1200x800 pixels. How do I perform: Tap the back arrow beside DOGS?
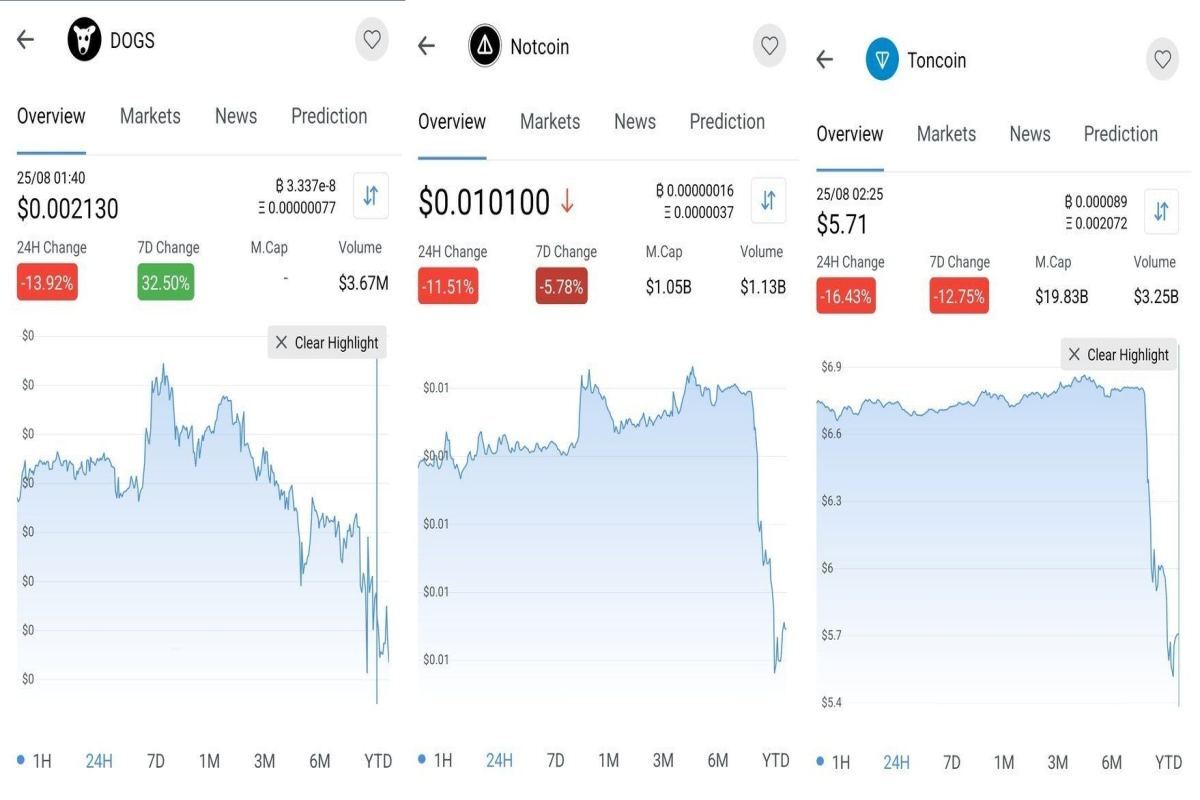pos(25,40)
